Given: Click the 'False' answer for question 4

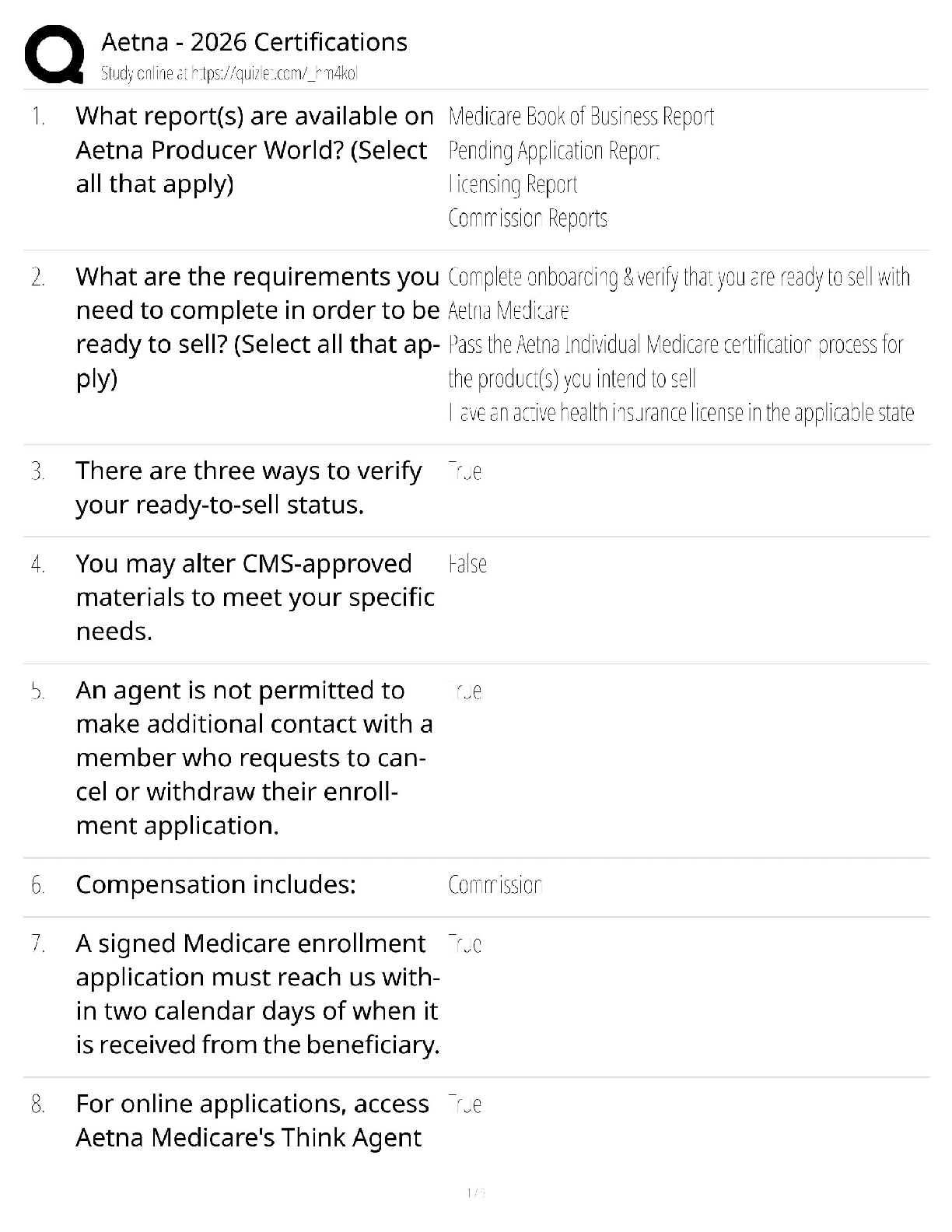Looking at the screenshot, I should pyautogui.click(x=467, y=564).
